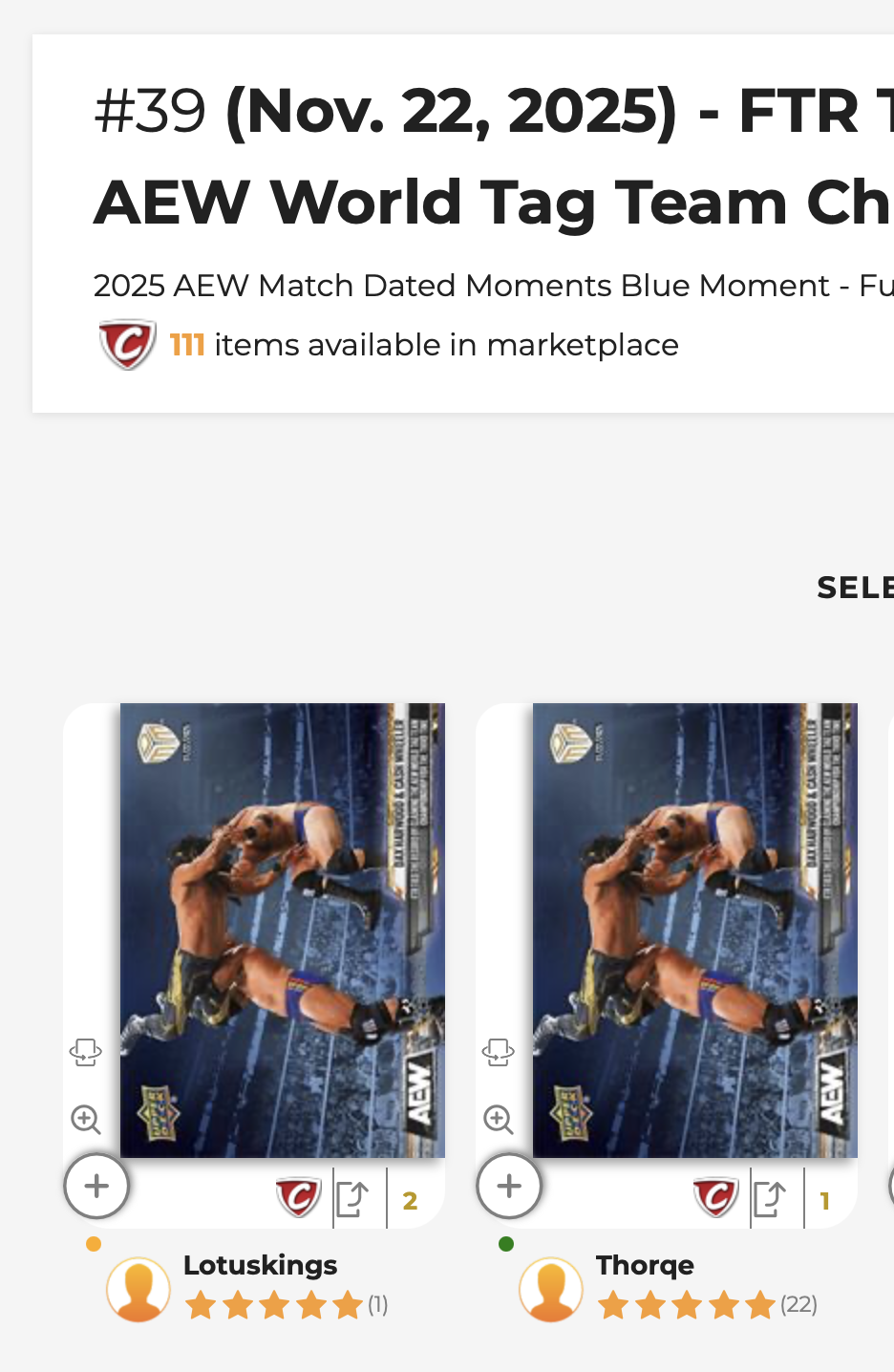Zoom into the Thorqe card image

(x=499, y=1119)
